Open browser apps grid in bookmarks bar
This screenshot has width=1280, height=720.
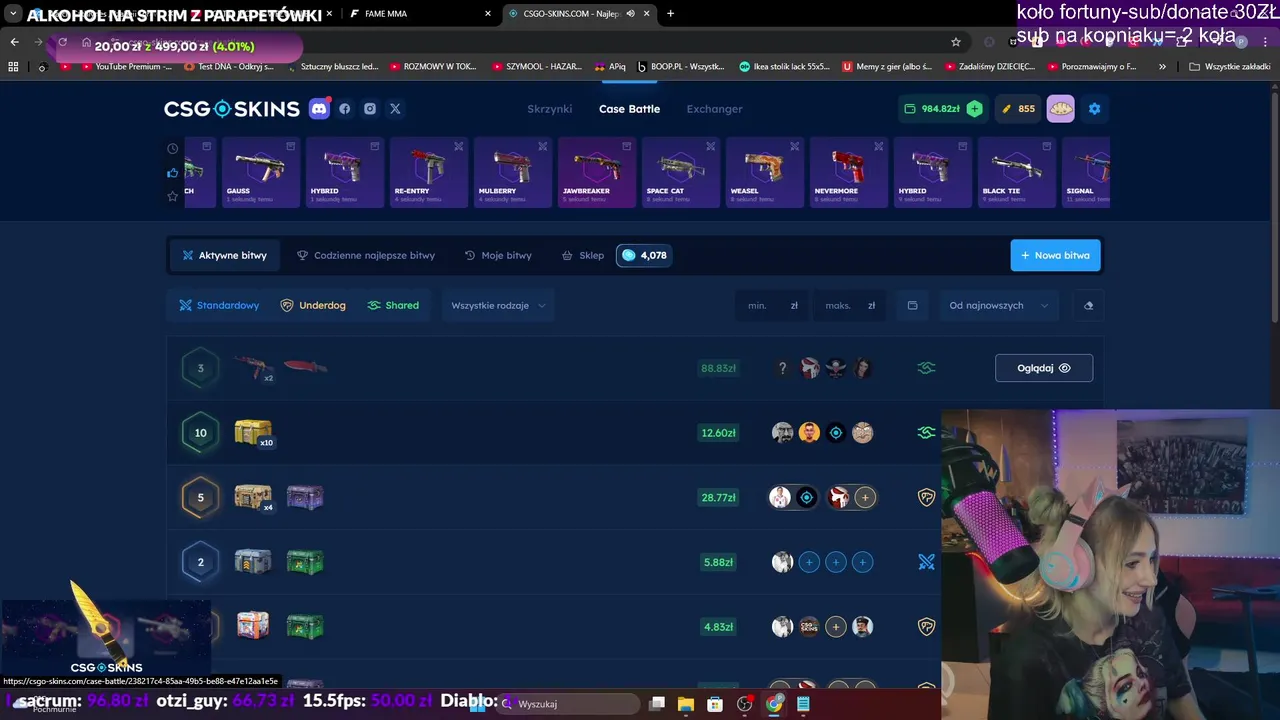(13, 67)
